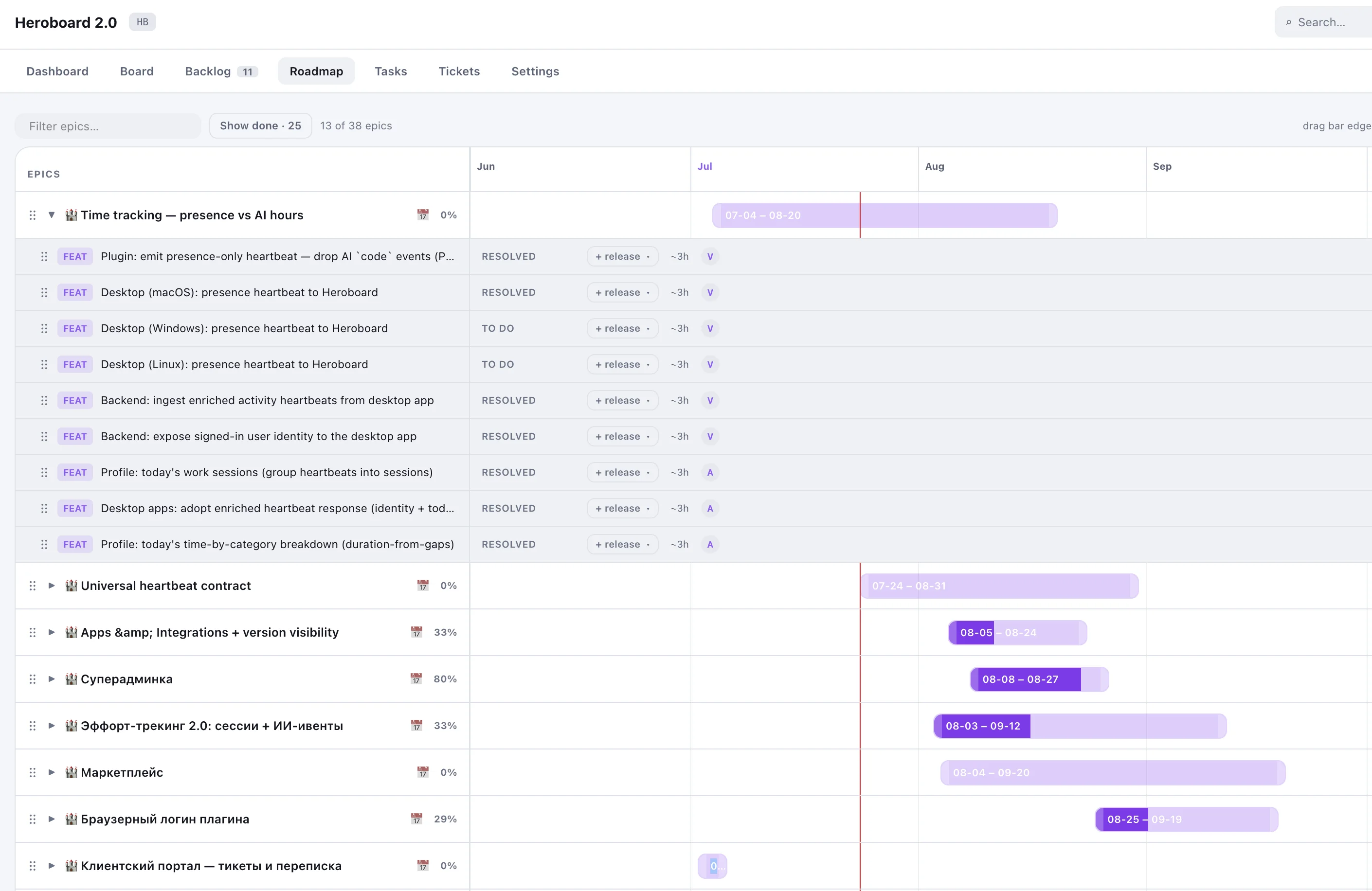1372x891 pixels.
Task: Open release dropdown for Desktop (Linux) task
Action: (623, 364)
